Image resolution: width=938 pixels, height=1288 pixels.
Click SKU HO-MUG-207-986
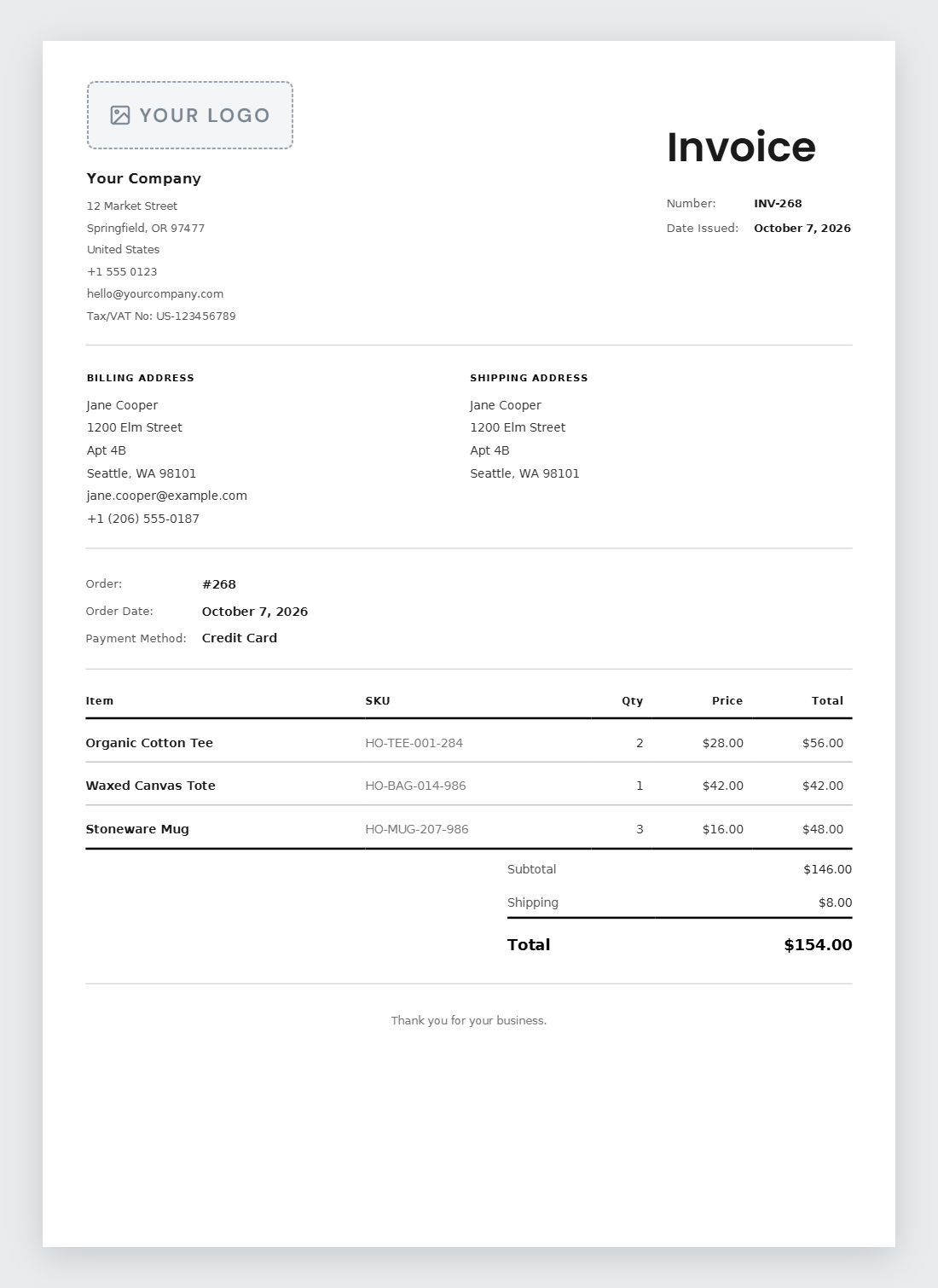[417, 829]
